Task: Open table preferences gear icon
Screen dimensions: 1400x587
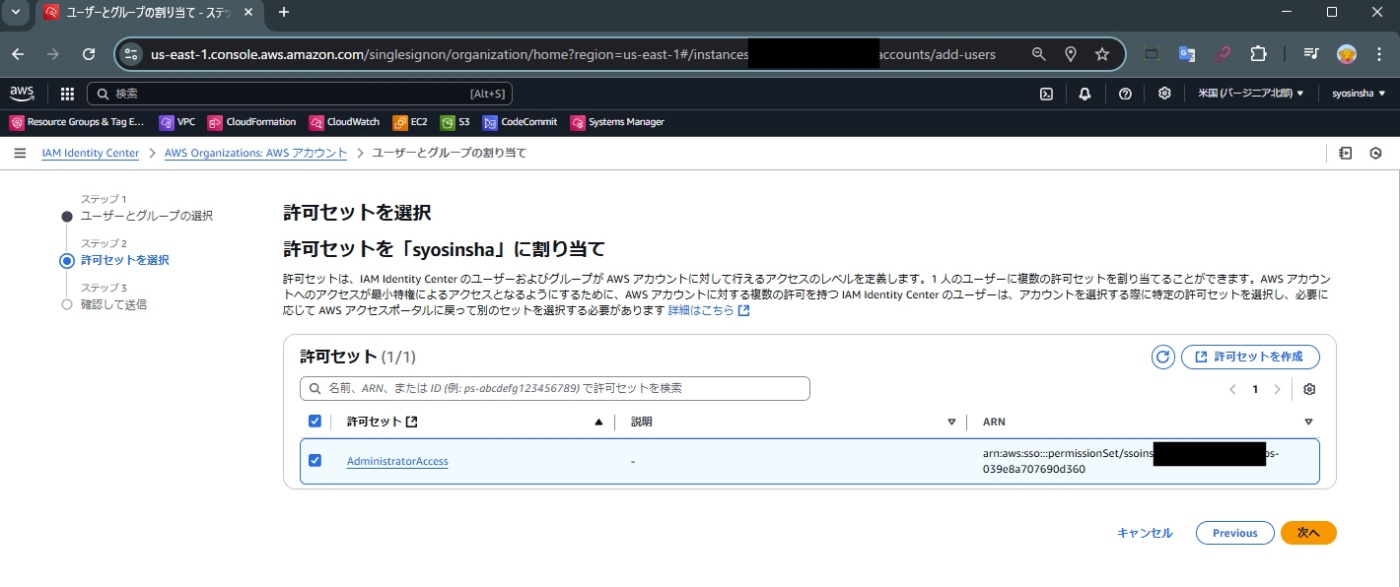Action: 1309,389
